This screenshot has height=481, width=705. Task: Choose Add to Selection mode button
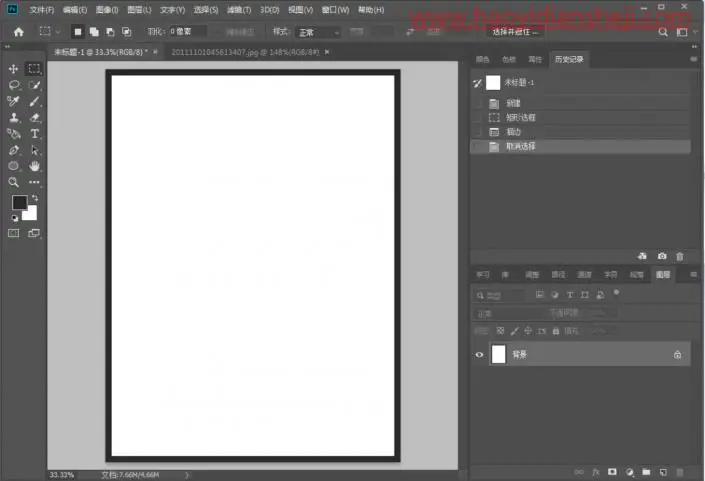coord(94,31)
